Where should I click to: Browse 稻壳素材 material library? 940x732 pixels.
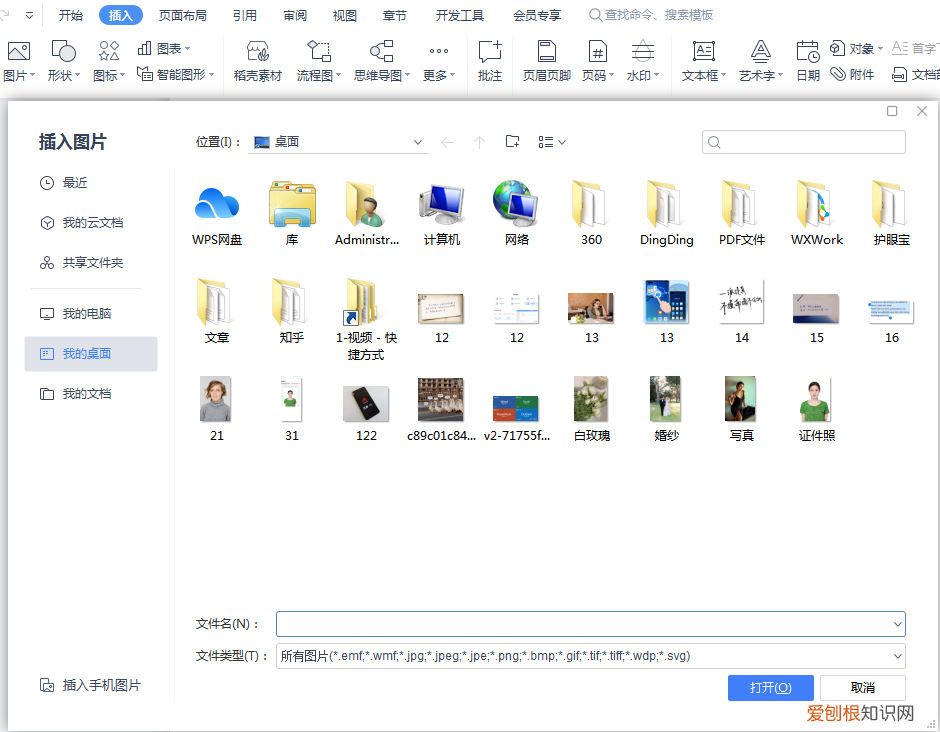pyautogui.click(x=257, y=60)
